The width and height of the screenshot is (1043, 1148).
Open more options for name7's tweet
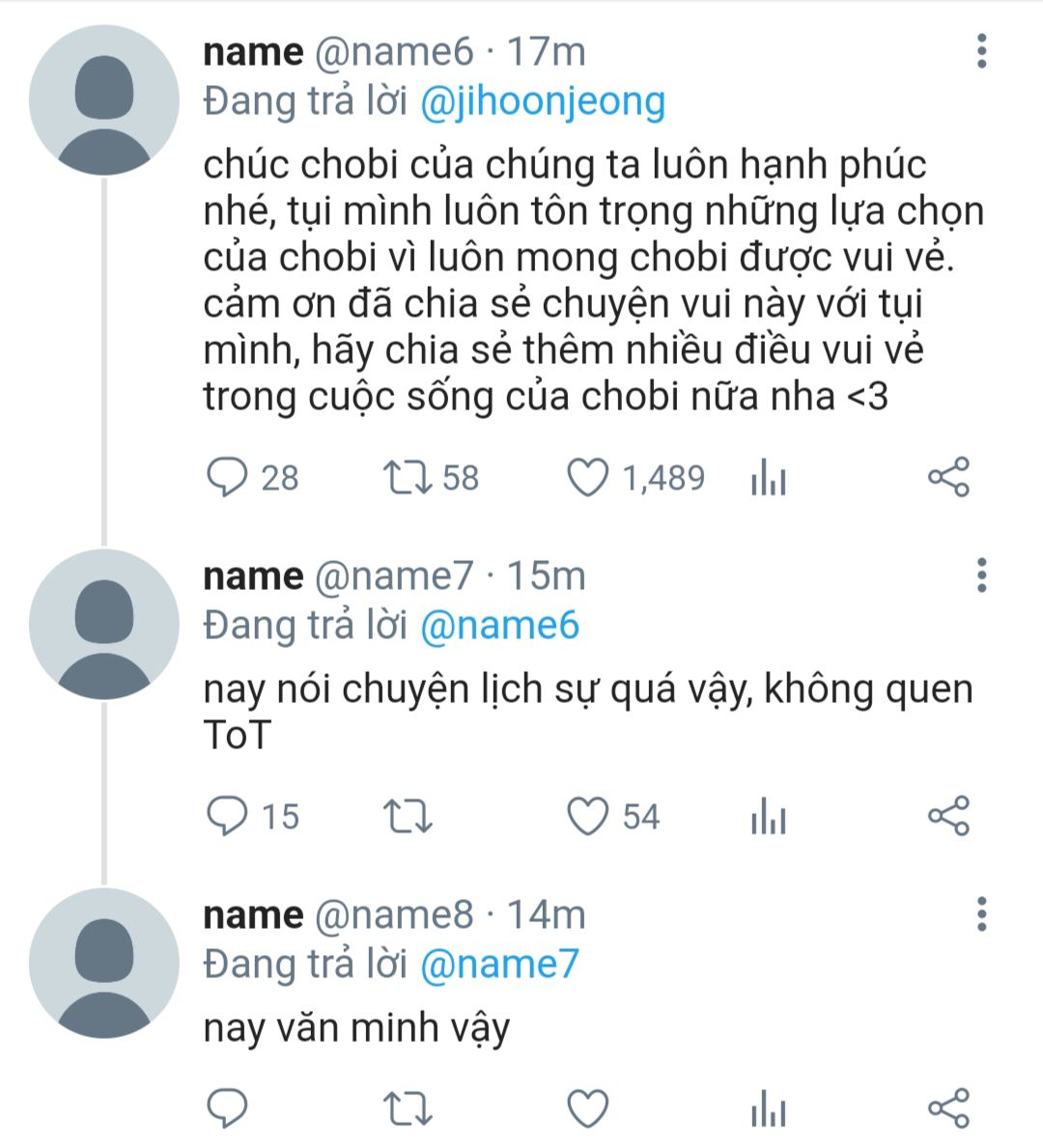tap(981, 575)
